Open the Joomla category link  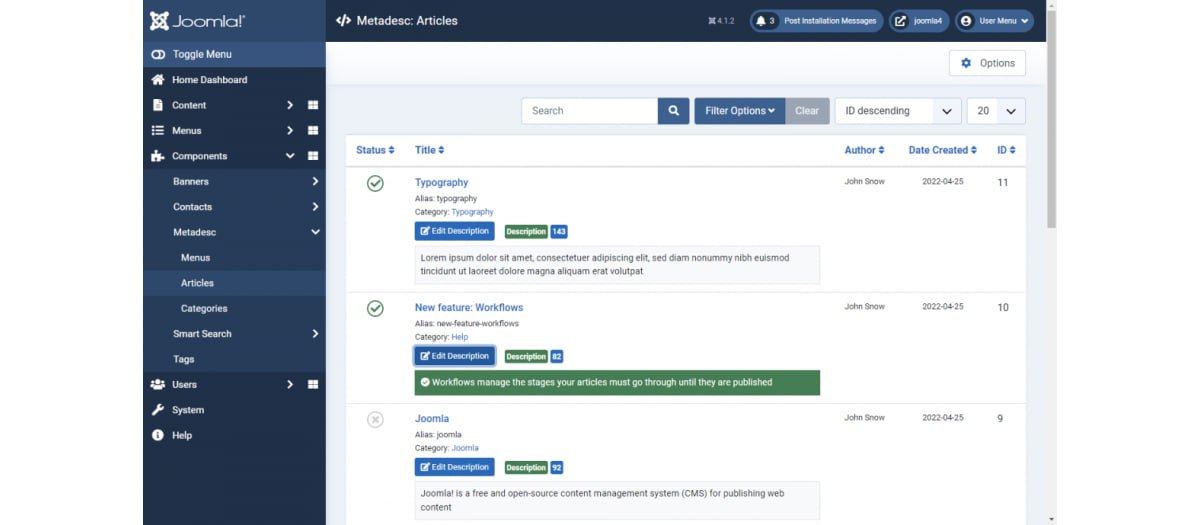(x=465, y=448)
